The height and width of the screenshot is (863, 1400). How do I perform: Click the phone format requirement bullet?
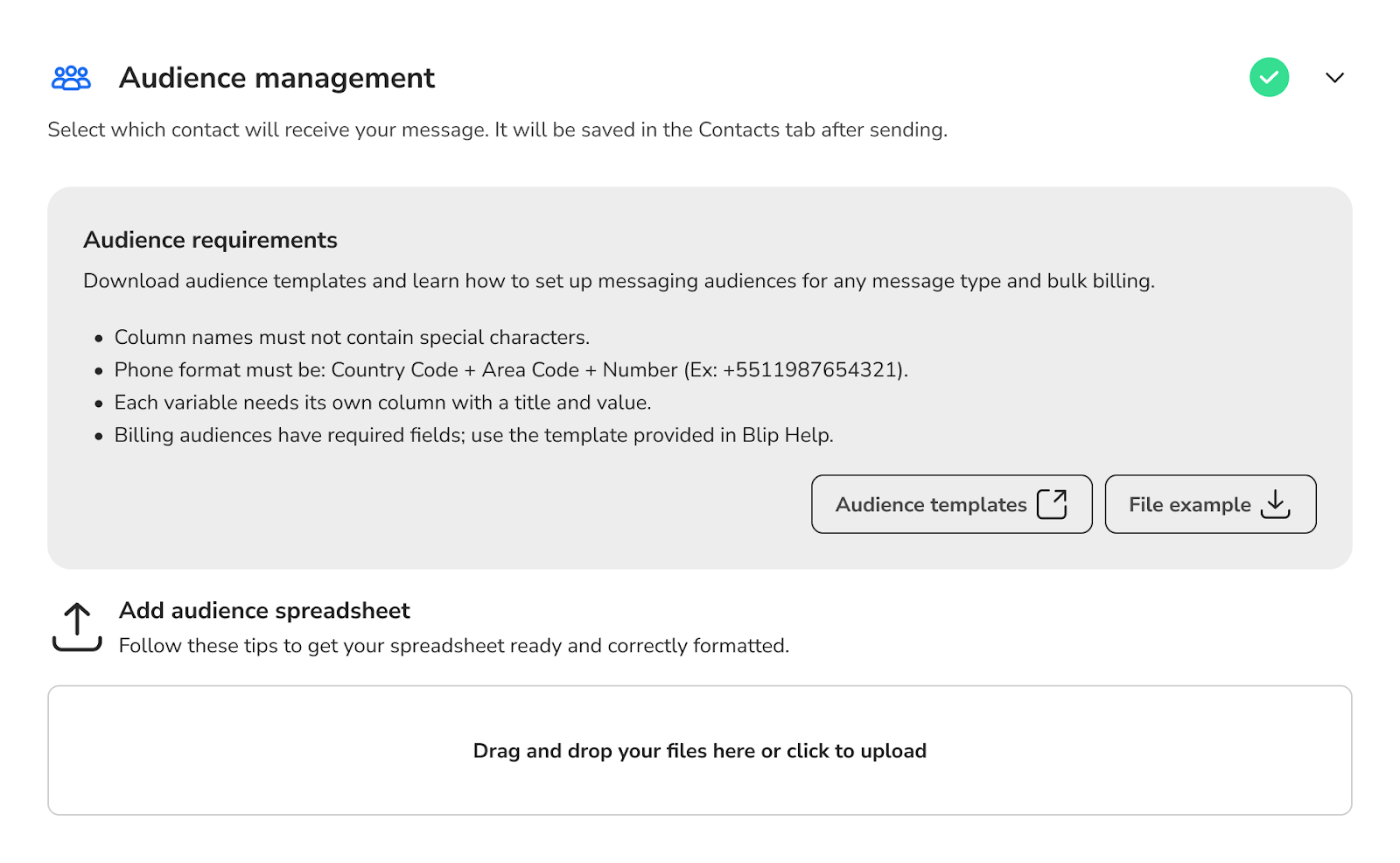(x=511, y=370)
